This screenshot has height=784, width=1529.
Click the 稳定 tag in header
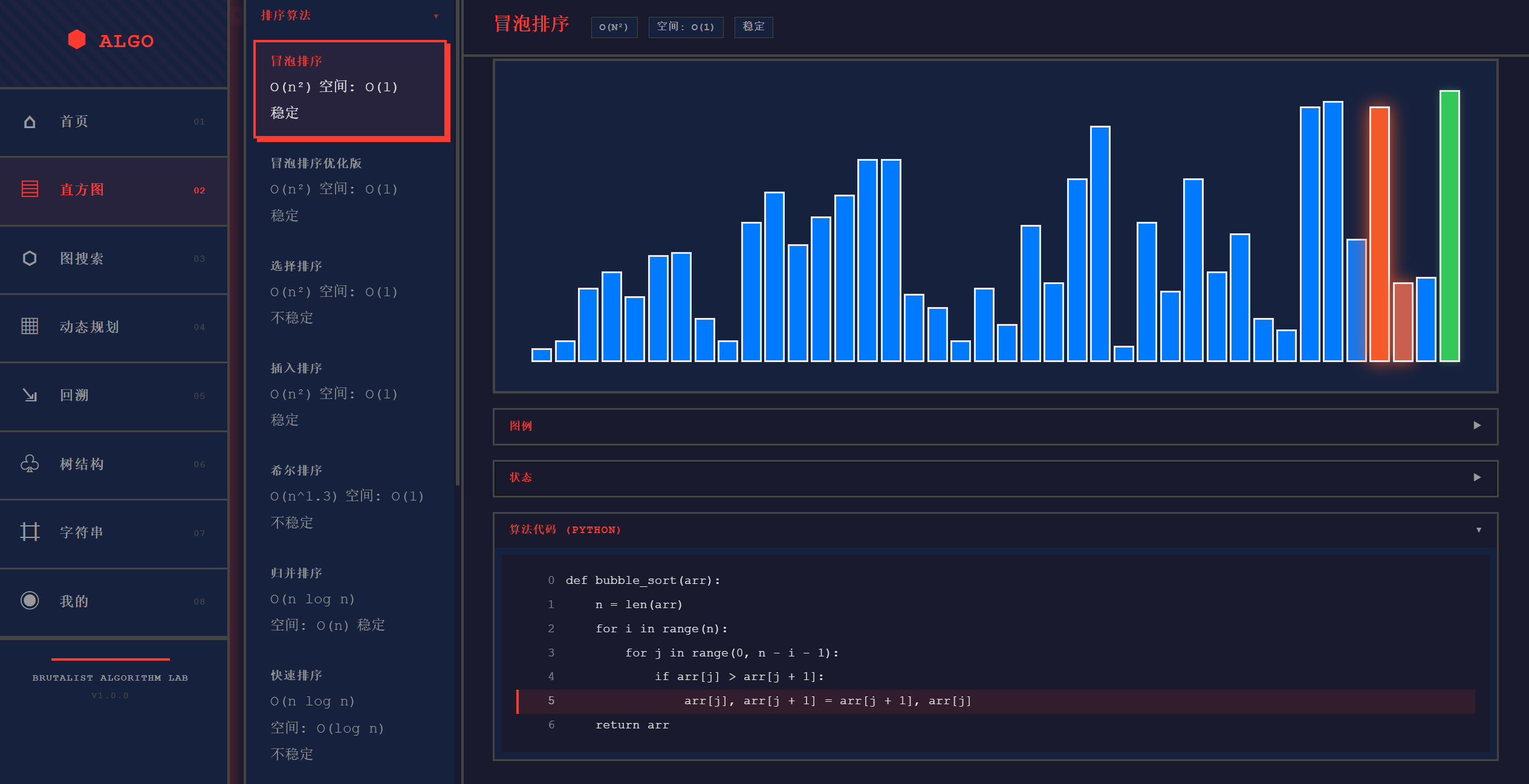pyautogui.click(x=753, y=27)
